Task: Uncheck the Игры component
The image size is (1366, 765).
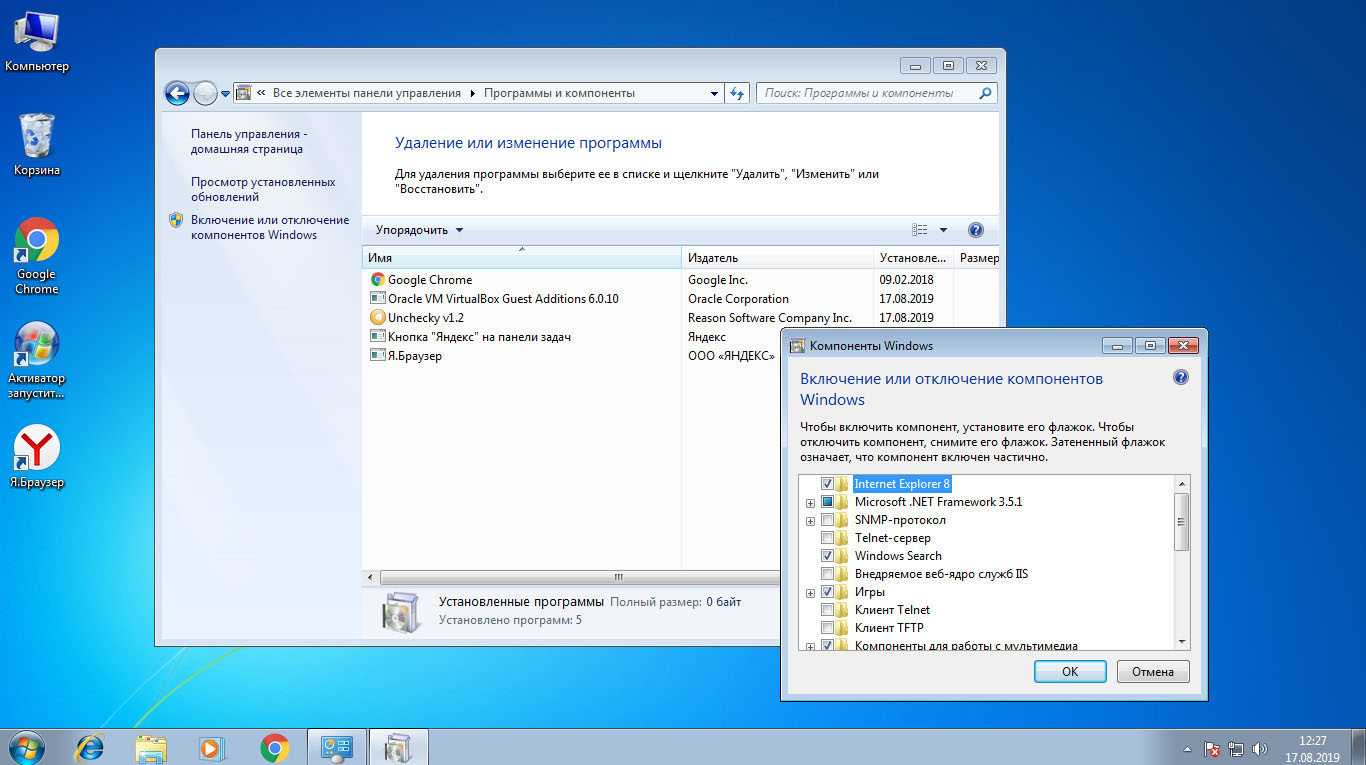Action: point(827,592)
